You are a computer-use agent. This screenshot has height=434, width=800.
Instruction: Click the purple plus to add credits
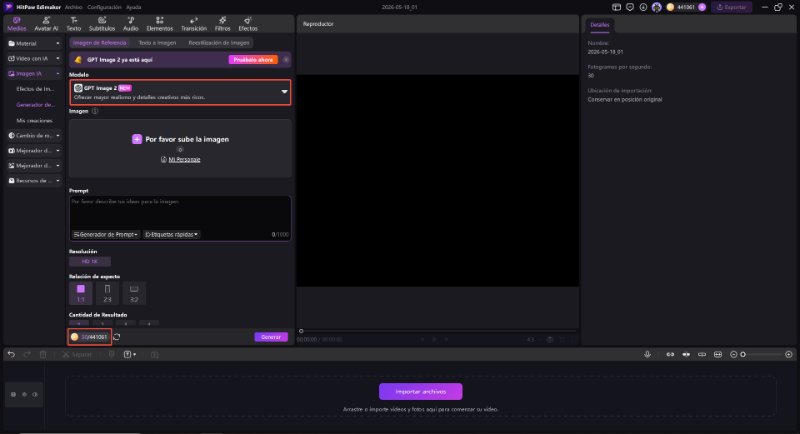[702, 7]
